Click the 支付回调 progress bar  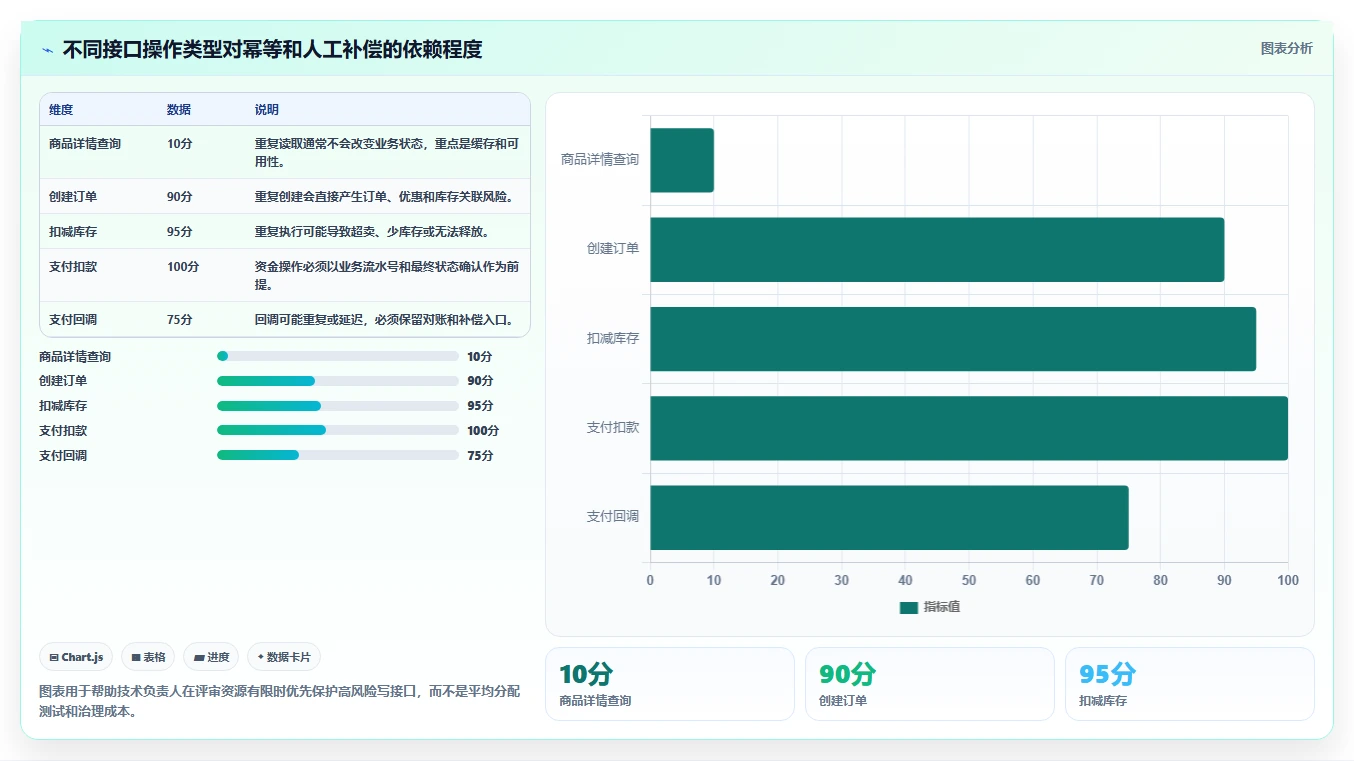pyautogui.click(x=338, y=455)
